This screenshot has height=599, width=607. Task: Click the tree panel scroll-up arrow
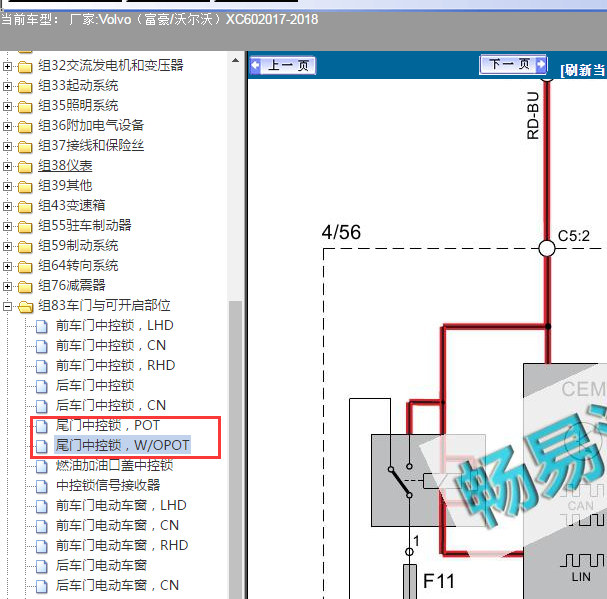coord(235,61)
